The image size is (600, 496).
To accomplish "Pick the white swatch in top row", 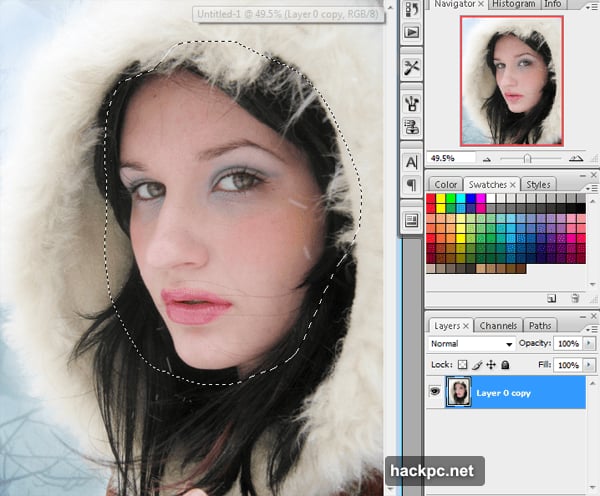I will 491,198.
